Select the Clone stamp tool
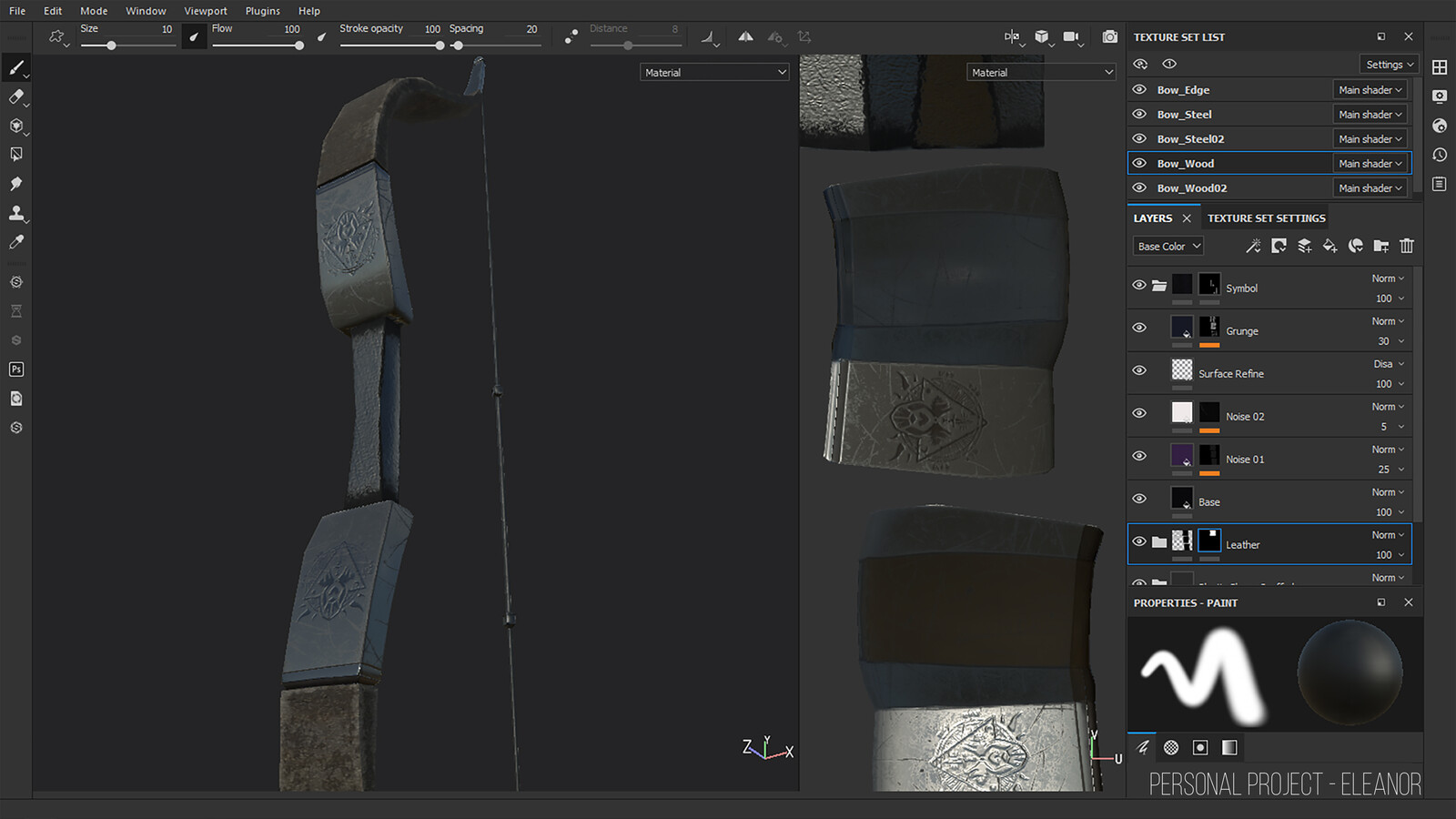The width and height of the screenshot is (1456, 819). click(x=15, y=213)
